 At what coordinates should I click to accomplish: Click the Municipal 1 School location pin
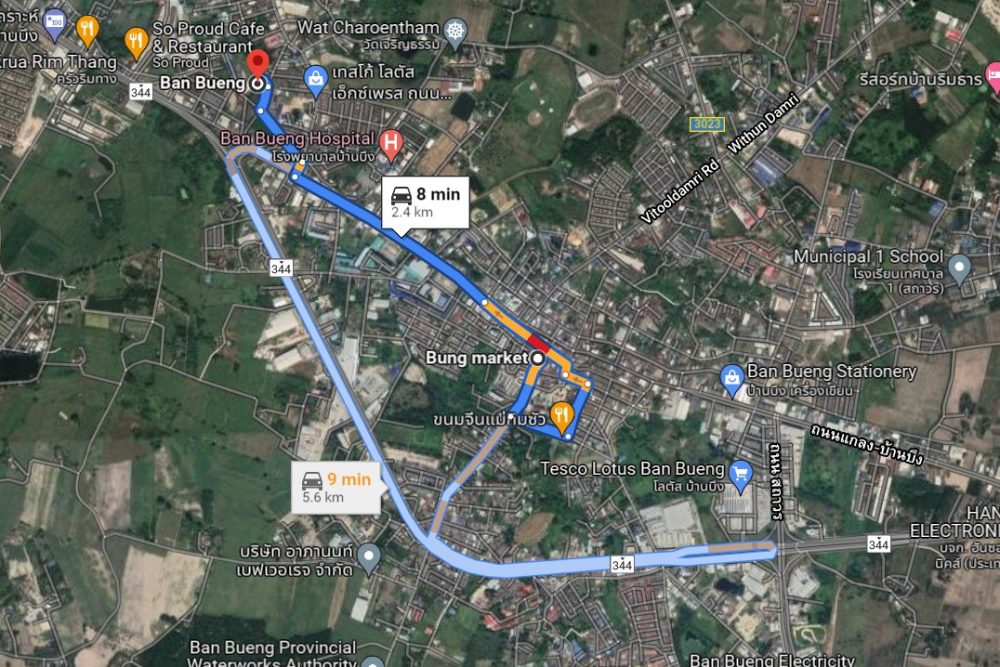pos(959,269)
